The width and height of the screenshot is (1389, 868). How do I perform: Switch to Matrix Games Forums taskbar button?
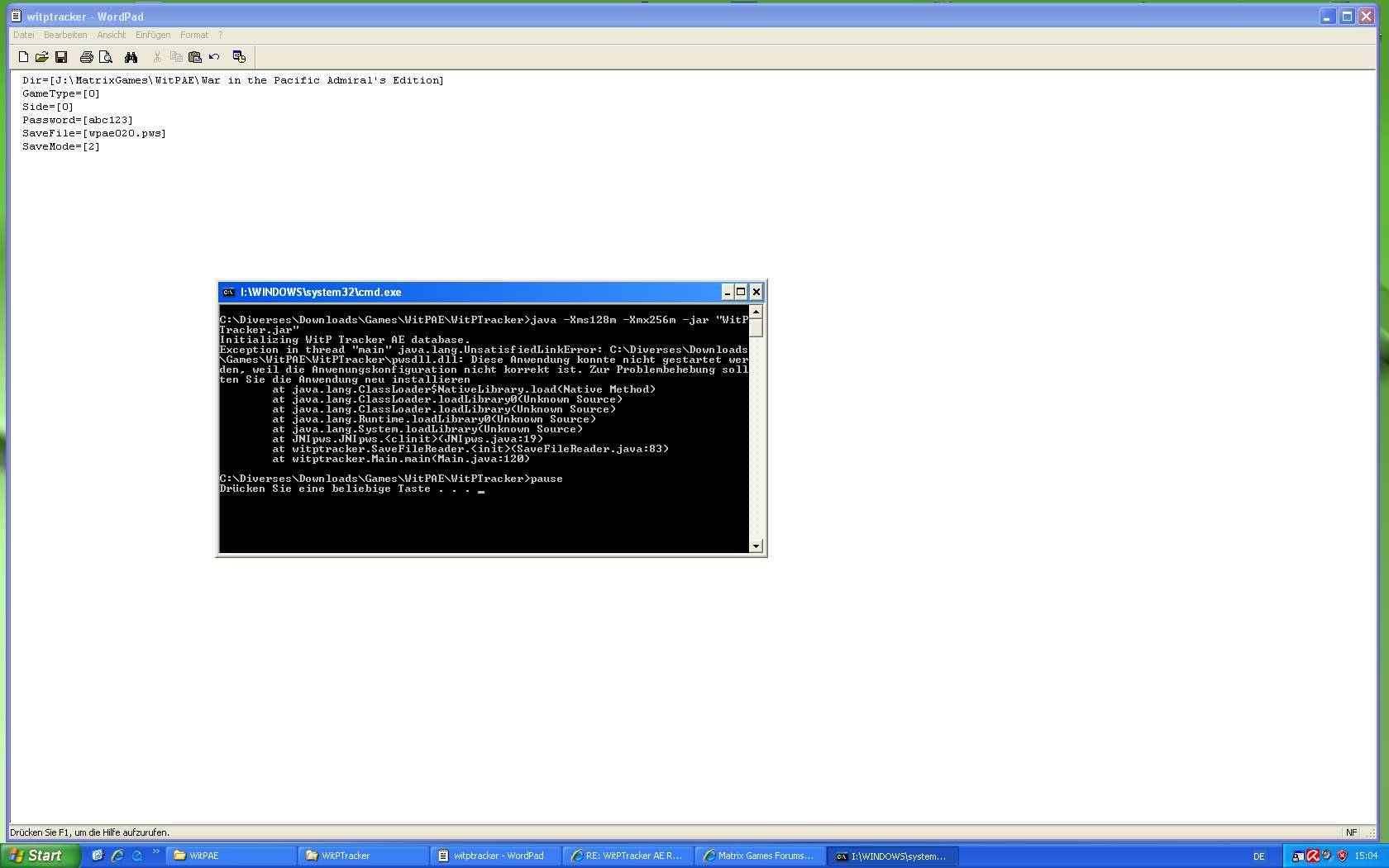pos(761,856)
